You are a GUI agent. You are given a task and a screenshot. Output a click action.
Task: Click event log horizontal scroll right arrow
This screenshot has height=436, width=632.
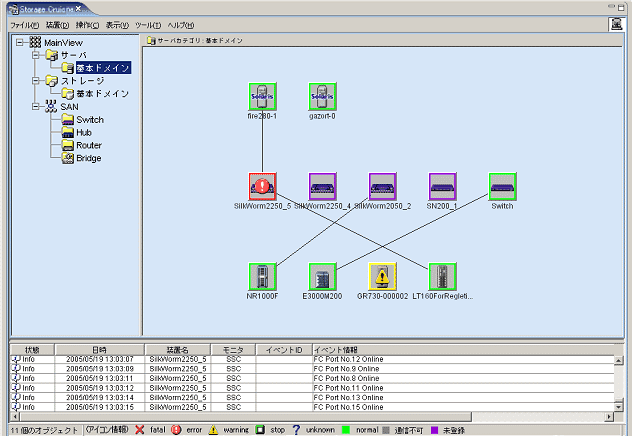pyautogui.click(x=609, y=417)
